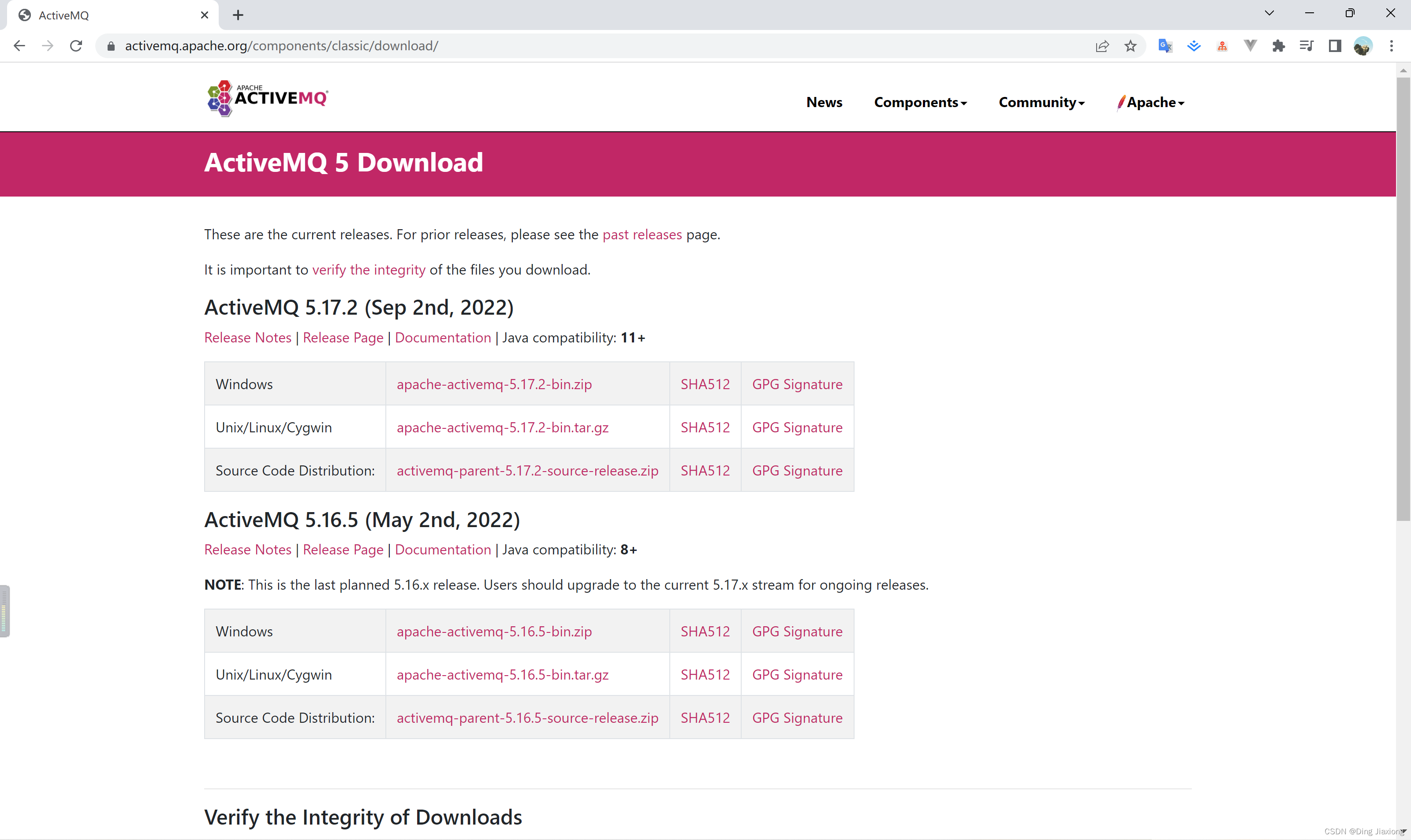Reload the page with the refresh icon
Image resolution: width=1411 pixels, height=840 pixels.
(x=76, y=46)
